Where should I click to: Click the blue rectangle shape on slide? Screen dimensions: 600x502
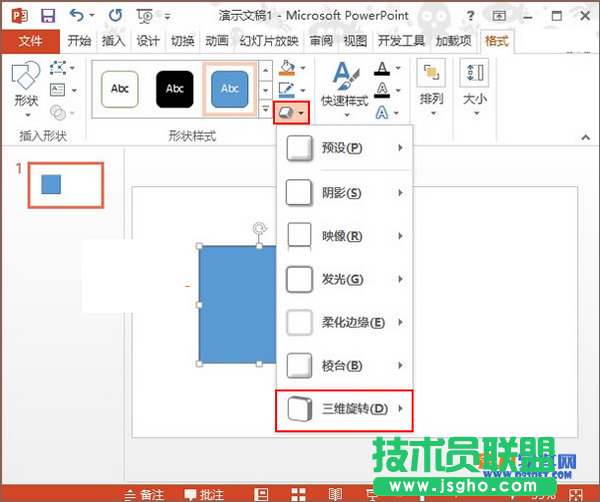[x=238, y=305]
